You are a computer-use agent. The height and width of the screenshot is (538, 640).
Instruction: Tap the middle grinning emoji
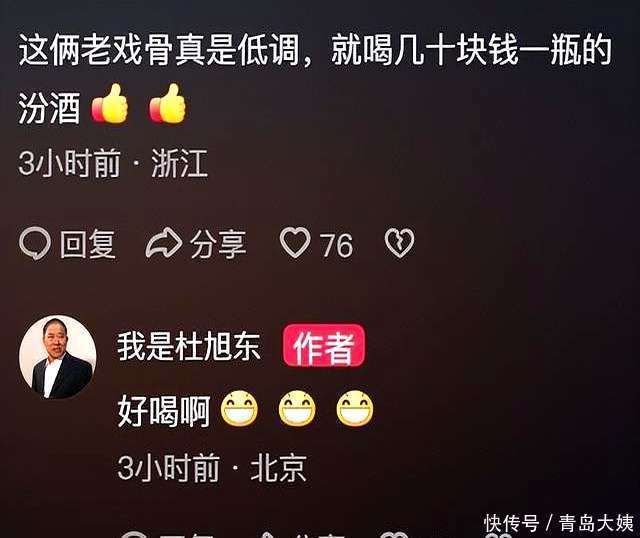pos(297,409)
